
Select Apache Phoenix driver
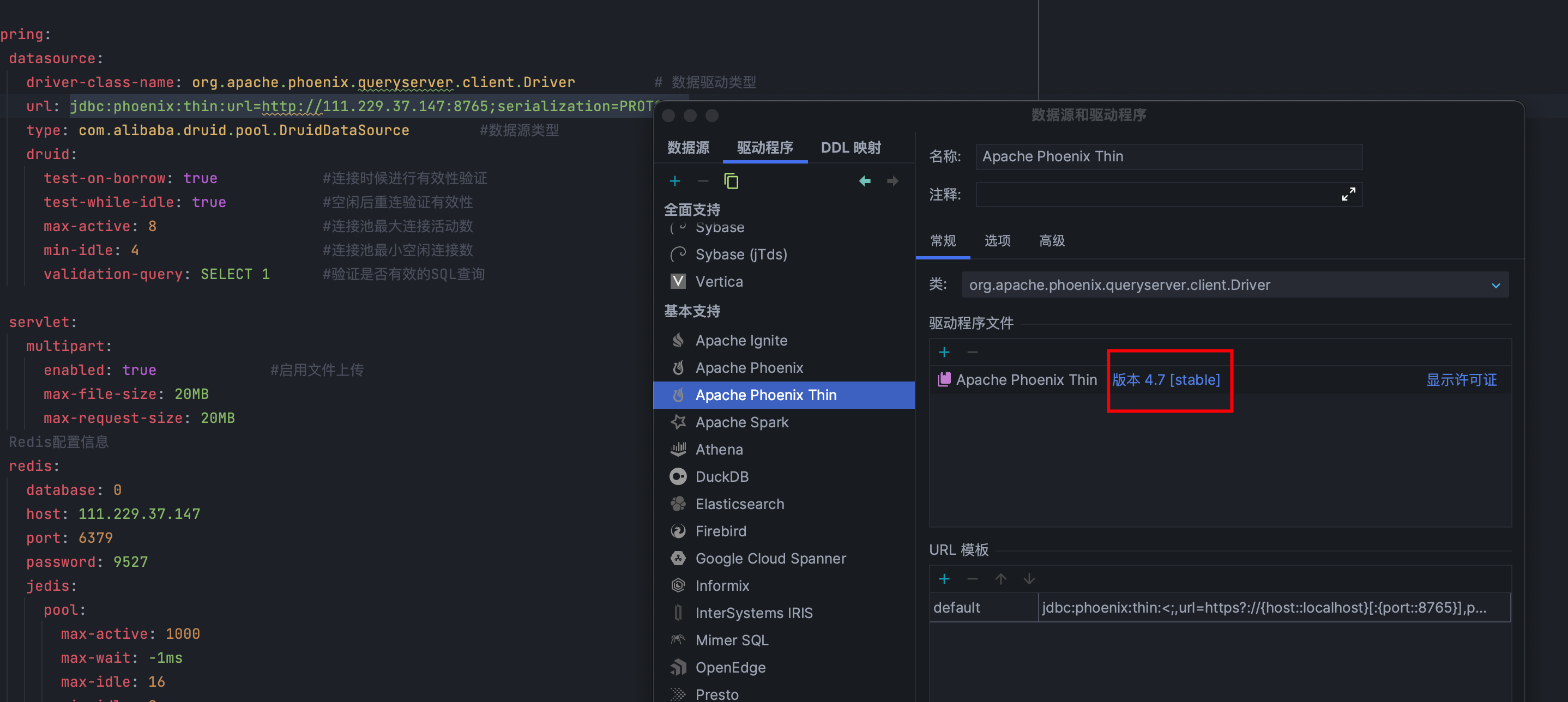tap(784, 368)
